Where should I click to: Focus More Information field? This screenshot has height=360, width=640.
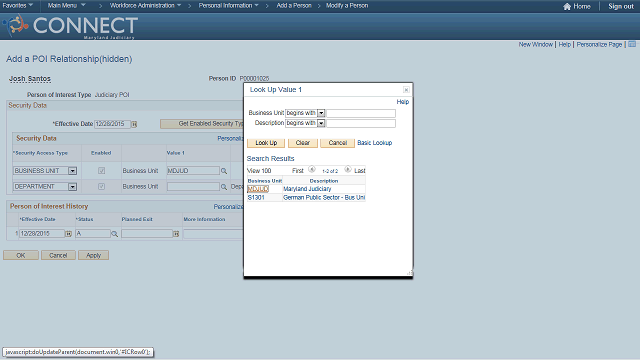[213, 233]
